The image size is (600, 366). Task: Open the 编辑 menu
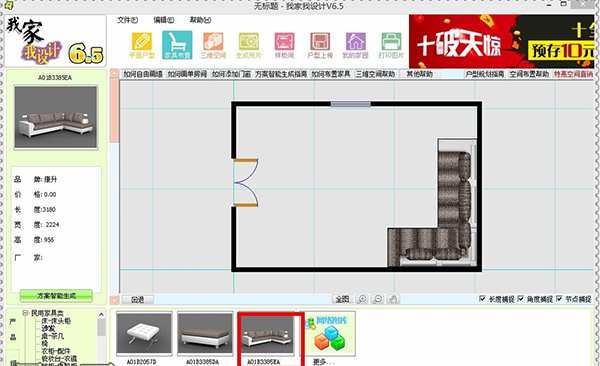[x=164, y=20]
